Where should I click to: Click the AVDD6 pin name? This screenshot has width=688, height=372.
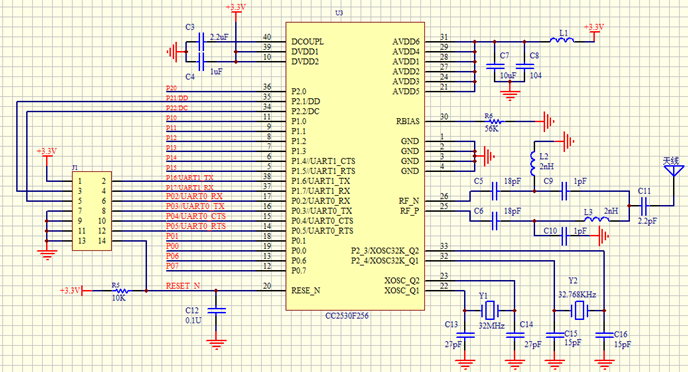[406, 42]
